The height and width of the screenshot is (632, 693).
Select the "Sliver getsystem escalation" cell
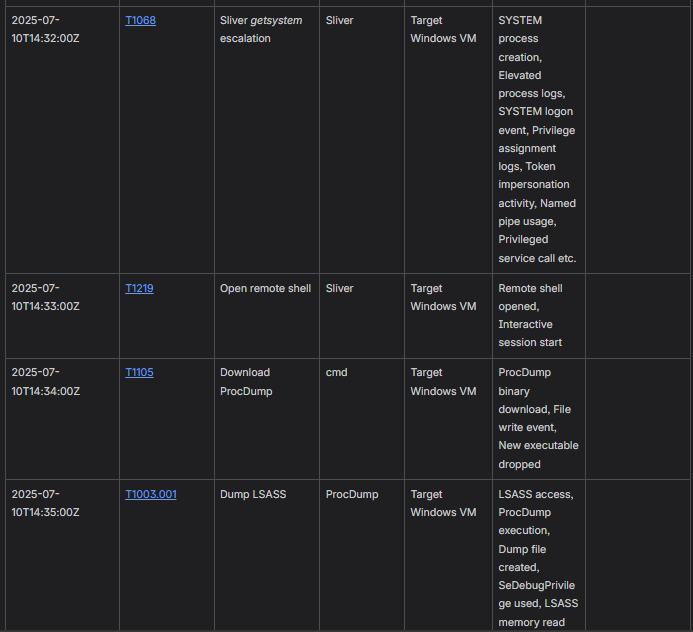click(261, 29)
